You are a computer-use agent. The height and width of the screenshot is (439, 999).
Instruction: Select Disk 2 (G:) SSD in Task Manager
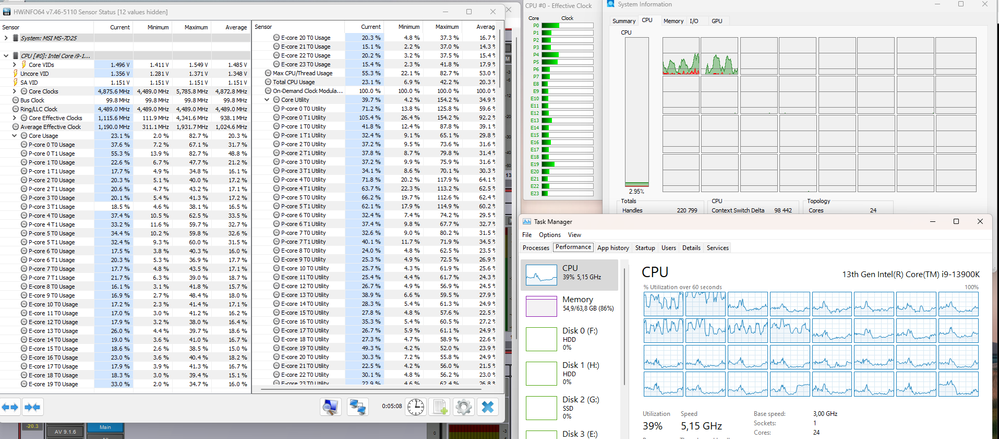pyautogui.click(x=570, y=407)
